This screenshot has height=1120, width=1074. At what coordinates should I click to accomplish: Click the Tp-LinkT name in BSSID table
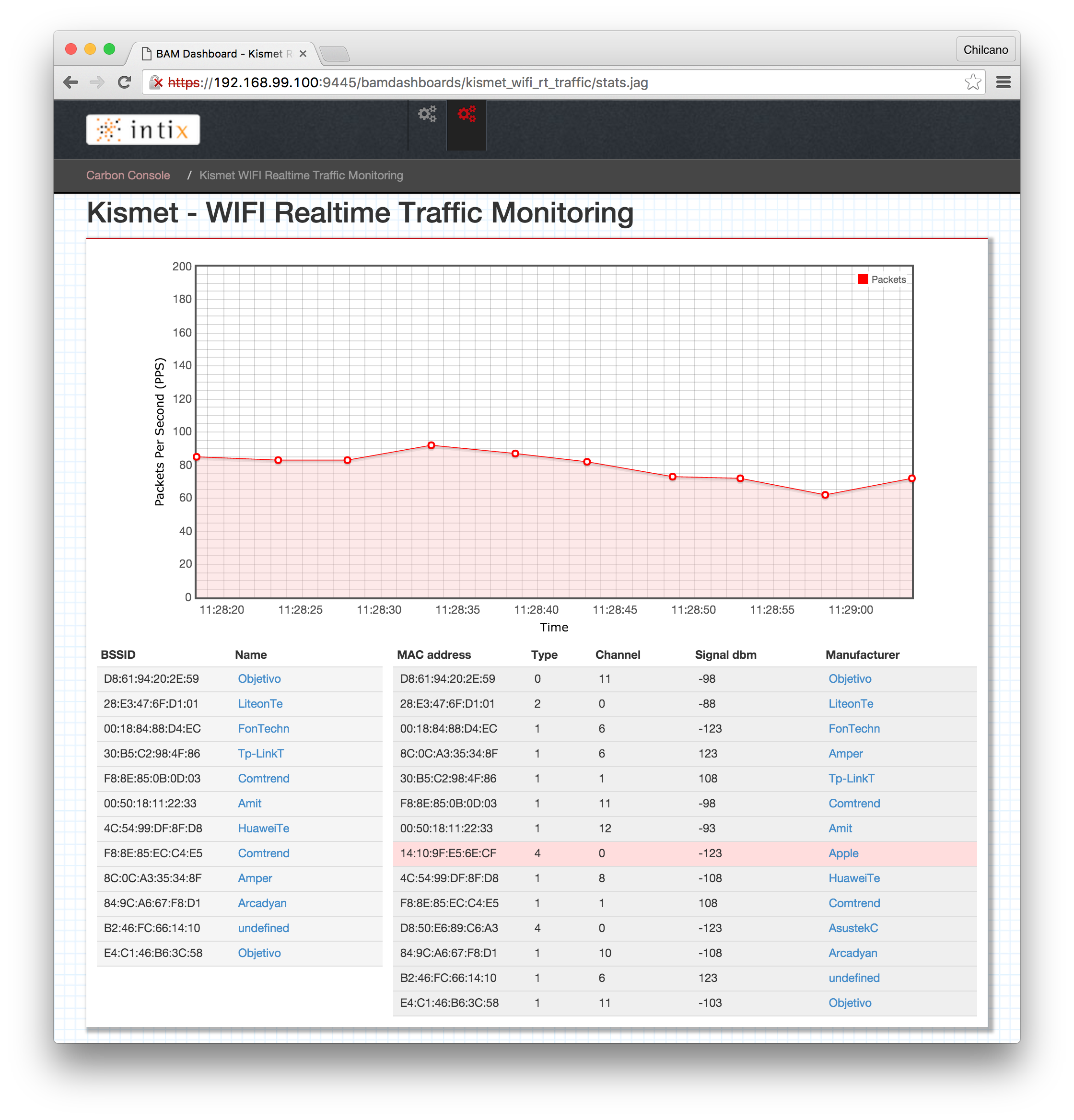tap(261, 753)
